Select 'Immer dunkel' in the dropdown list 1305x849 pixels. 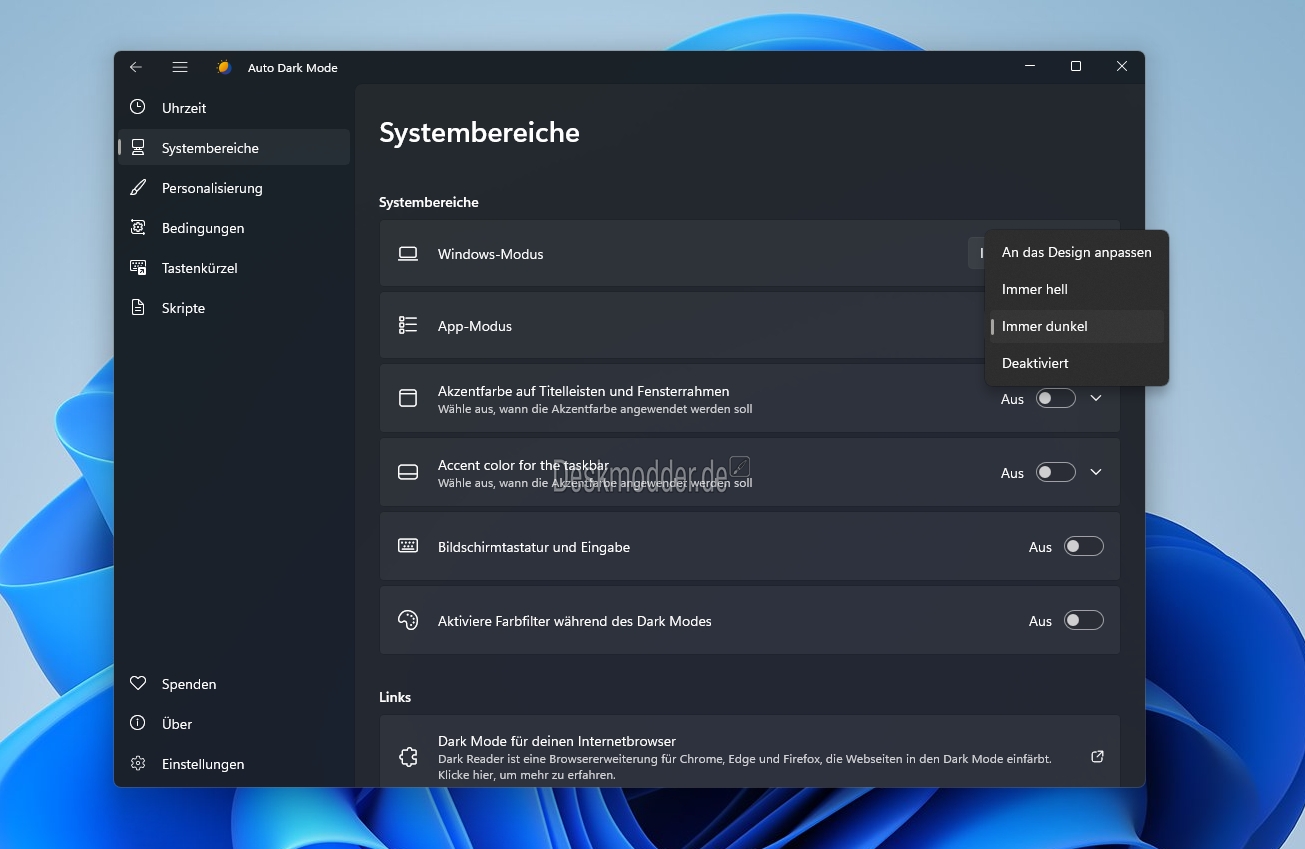pos(1077,326)
